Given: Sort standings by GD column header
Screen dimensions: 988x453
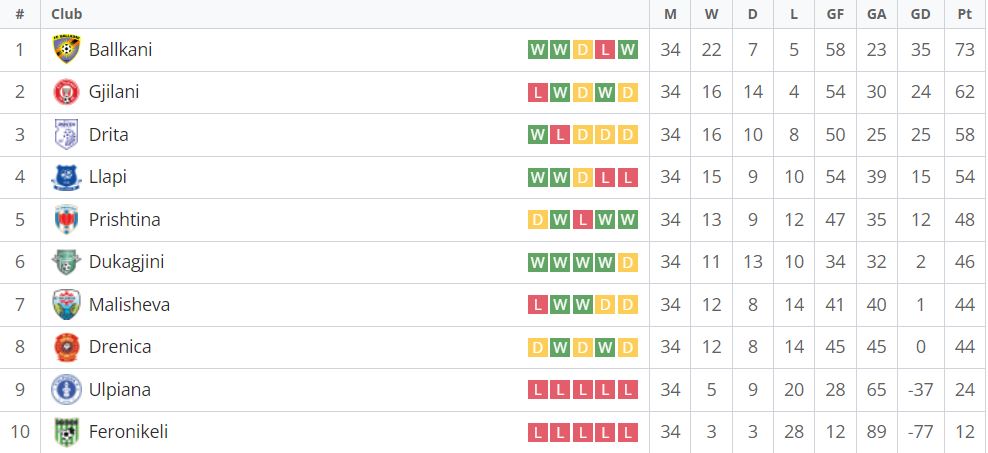Looking at the screenshot, I should (x=921, y=14).
